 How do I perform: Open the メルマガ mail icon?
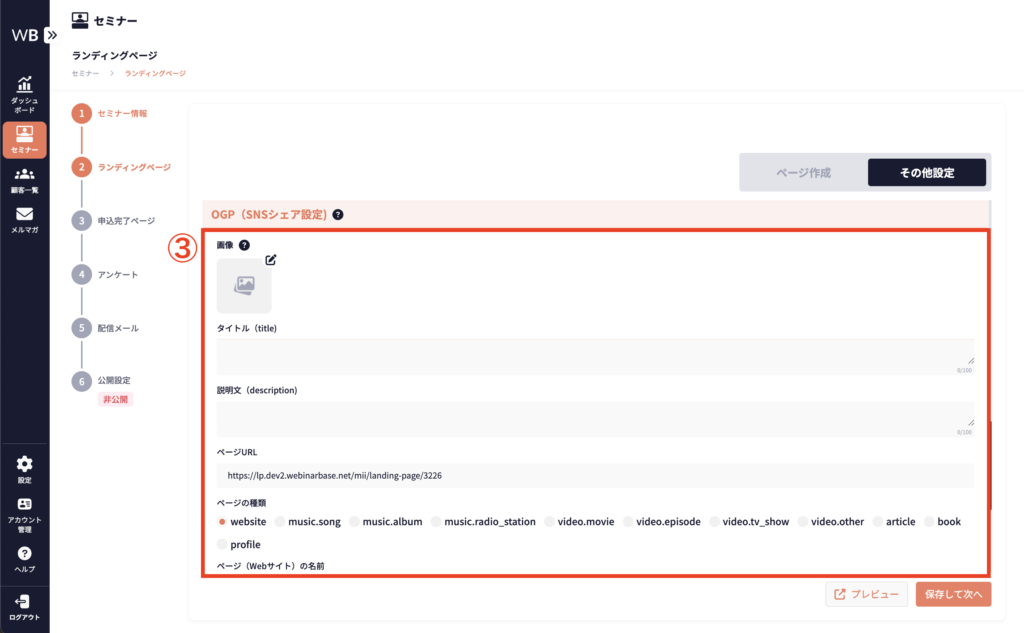(x=24, y=219)
